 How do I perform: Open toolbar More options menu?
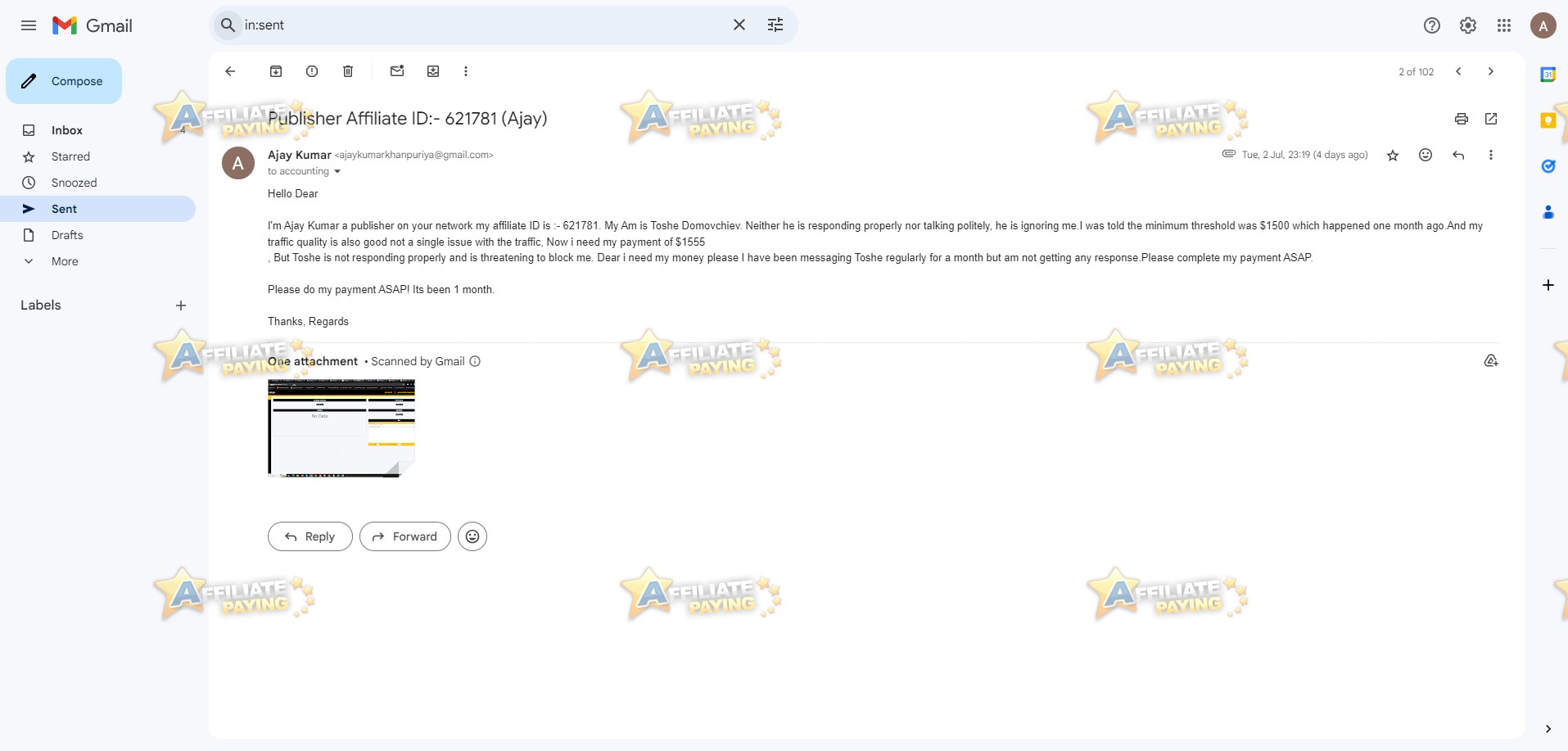[466, 71]
